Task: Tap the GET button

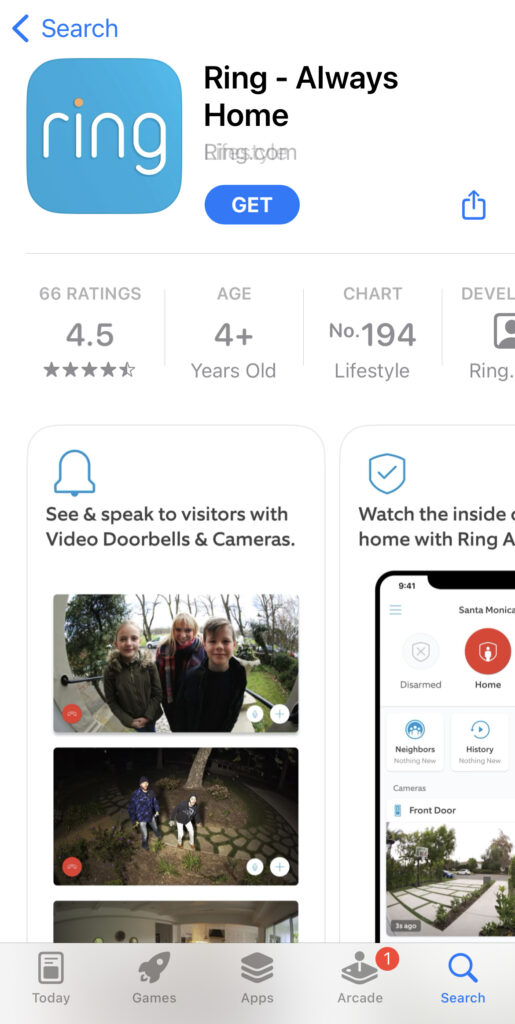Action: click(x=252, y=205)
